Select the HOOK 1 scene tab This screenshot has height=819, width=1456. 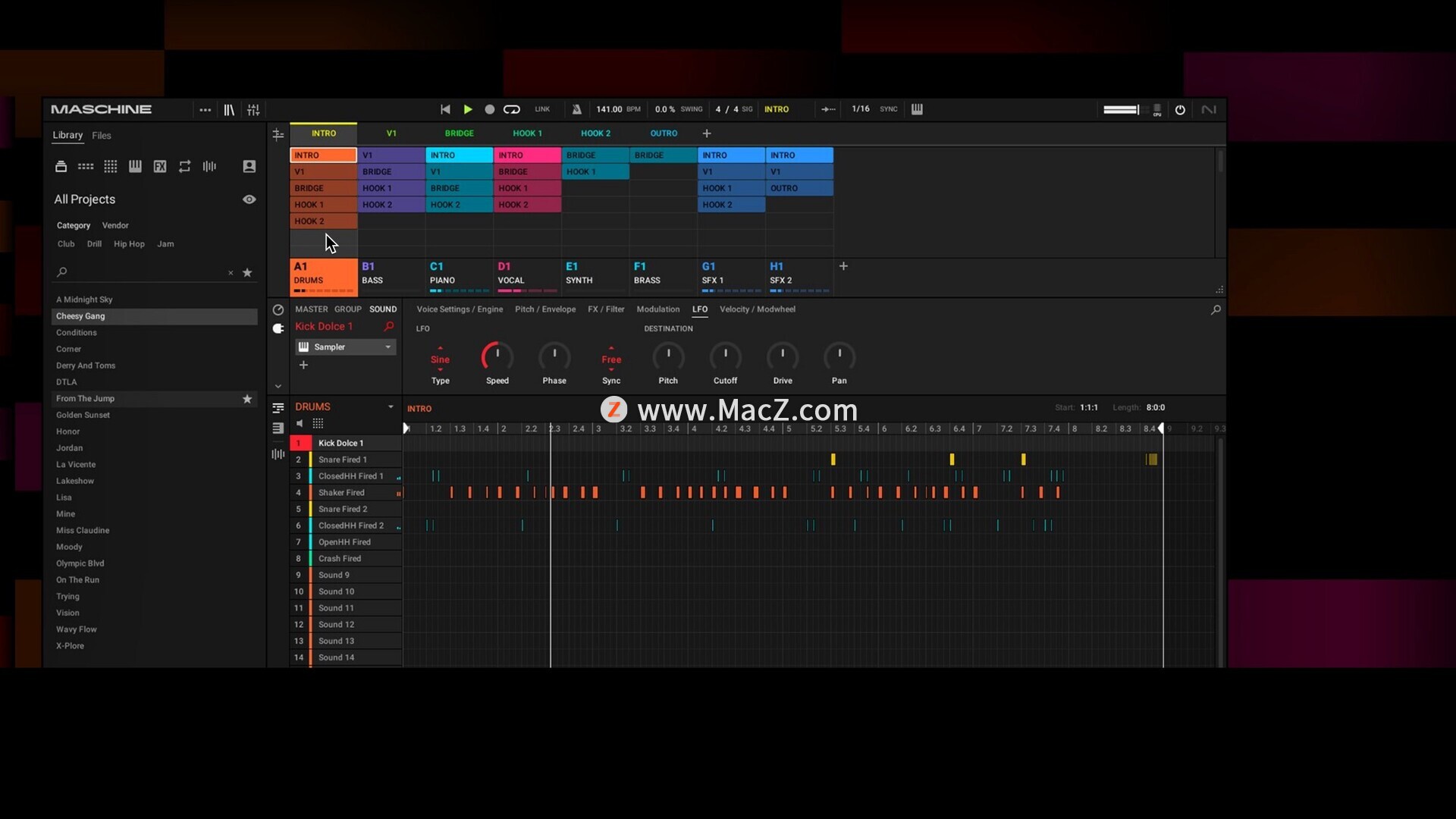[527, 133]
